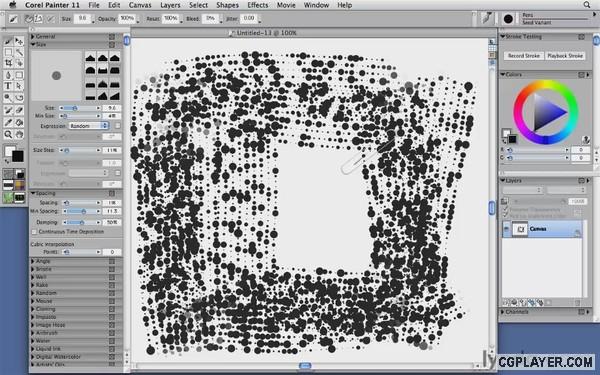This screenshot has width=600, height=375.
Task: Collapse the Stroke Testing panel
Action: 503,37
